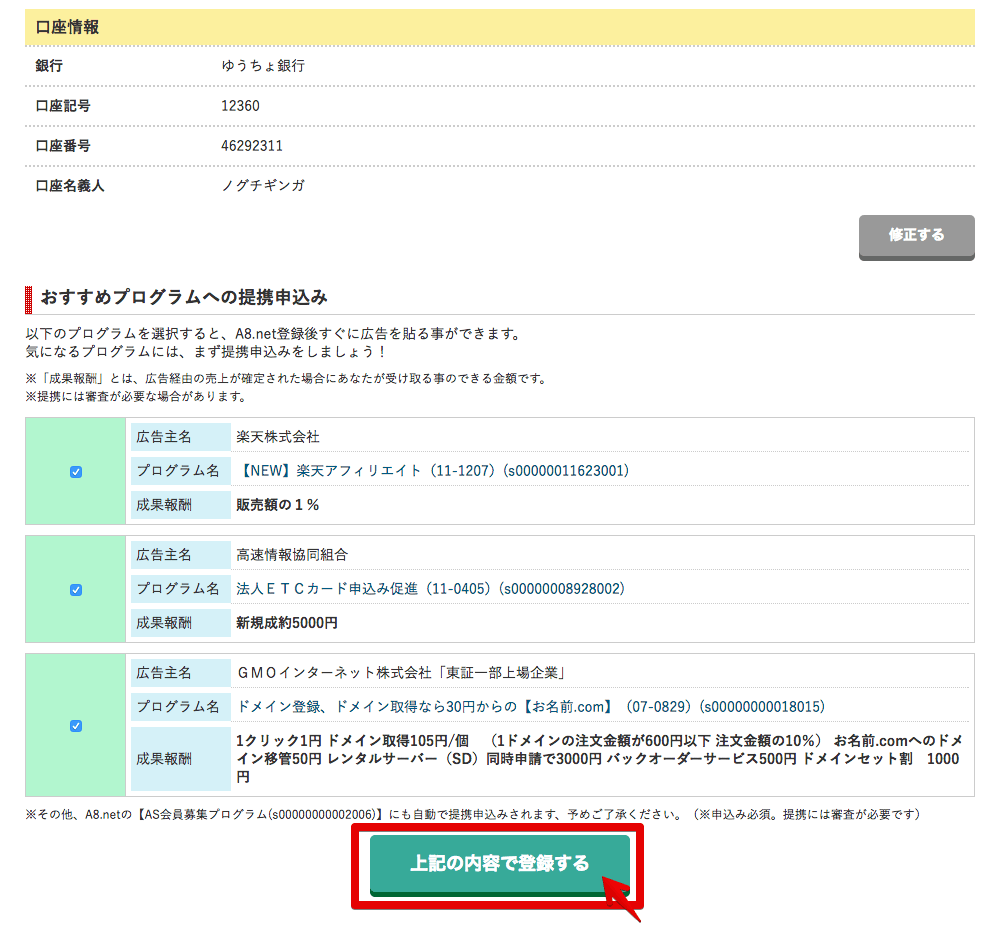The width and height of the screenshot is (1000, 926).
Task: Uncheck the 楽天株式会社 program checkbox
Action: [x=76, y=472]
